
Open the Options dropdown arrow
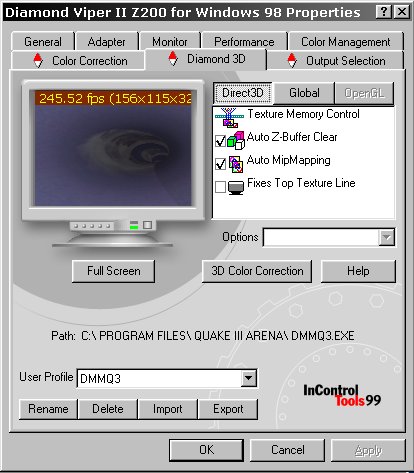(386, 238)
